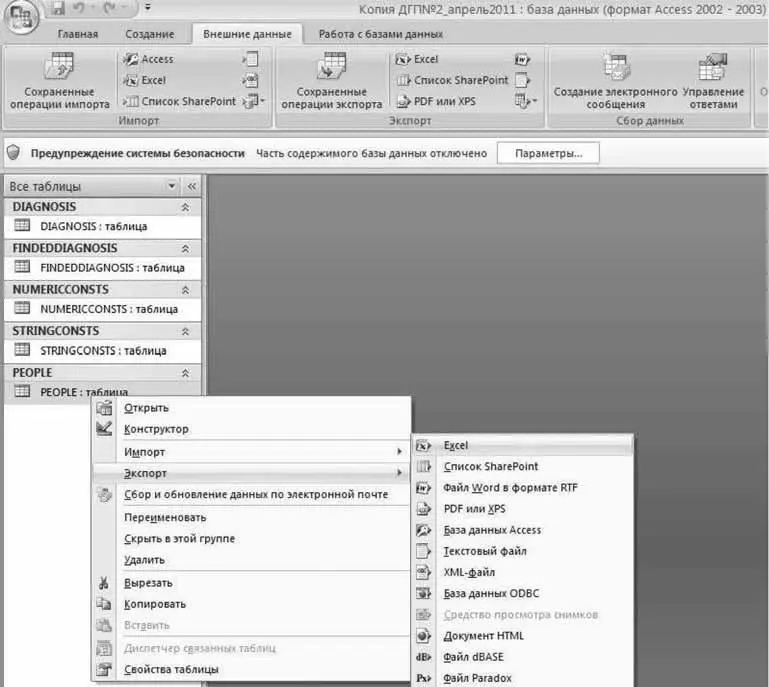Choose Файл Paradox export option
Screen dimensions: 769x687
[523, 678]
